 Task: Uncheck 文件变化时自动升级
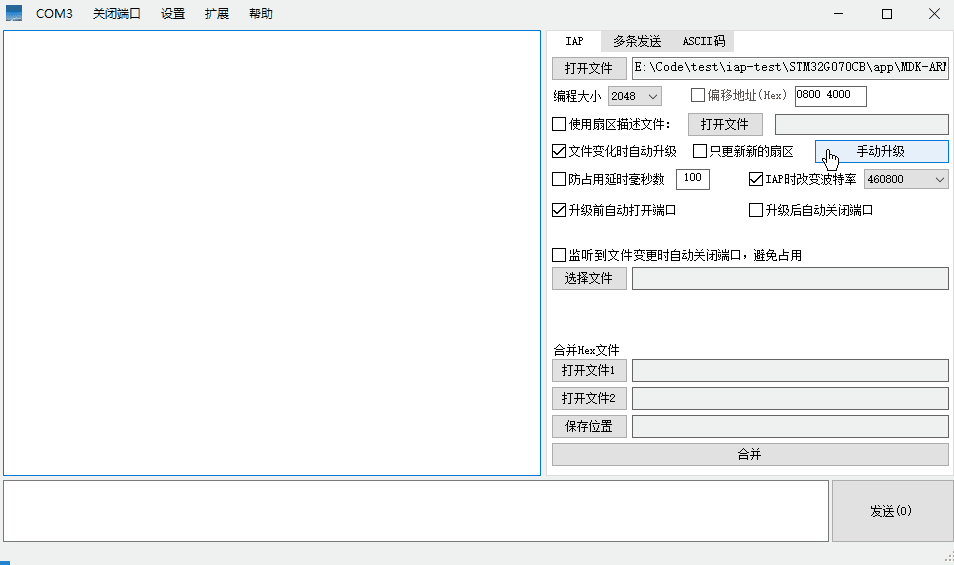point(560,152)
